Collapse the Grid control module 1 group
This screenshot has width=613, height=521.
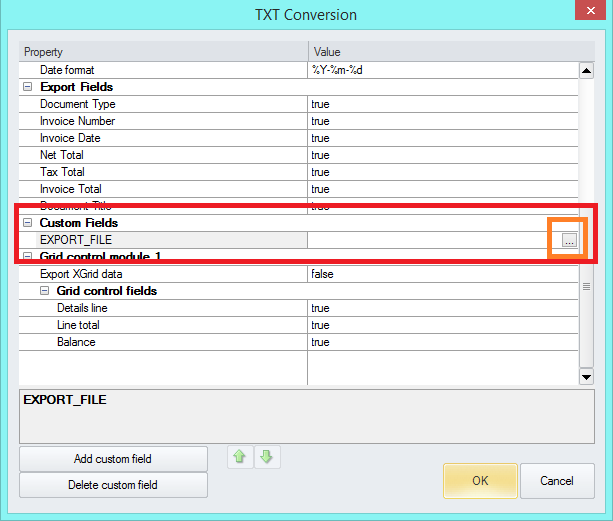[x=28, y=257]
